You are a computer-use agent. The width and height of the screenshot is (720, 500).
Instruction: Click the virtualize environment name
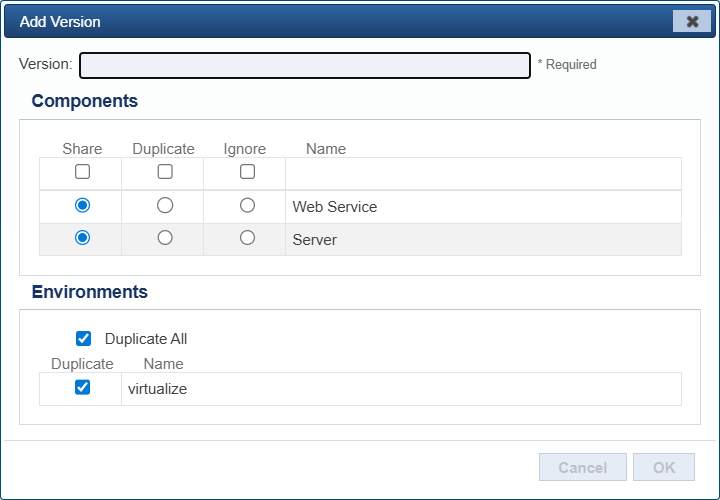(x=158, y=389)
